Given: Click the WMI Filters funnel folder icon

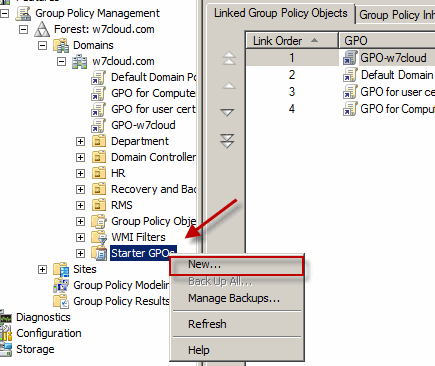Looking at the screenshot, I should tap(99, 237).
